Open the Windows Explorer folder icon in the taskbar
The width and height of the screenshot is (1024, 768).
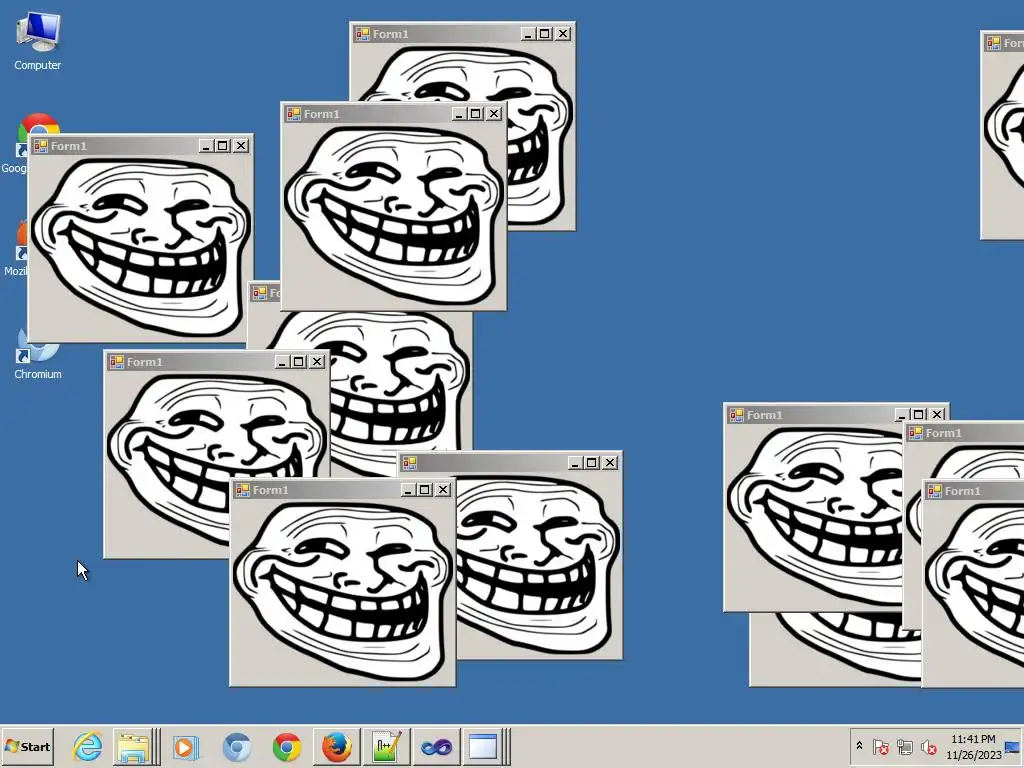click(x=133, y=746)
